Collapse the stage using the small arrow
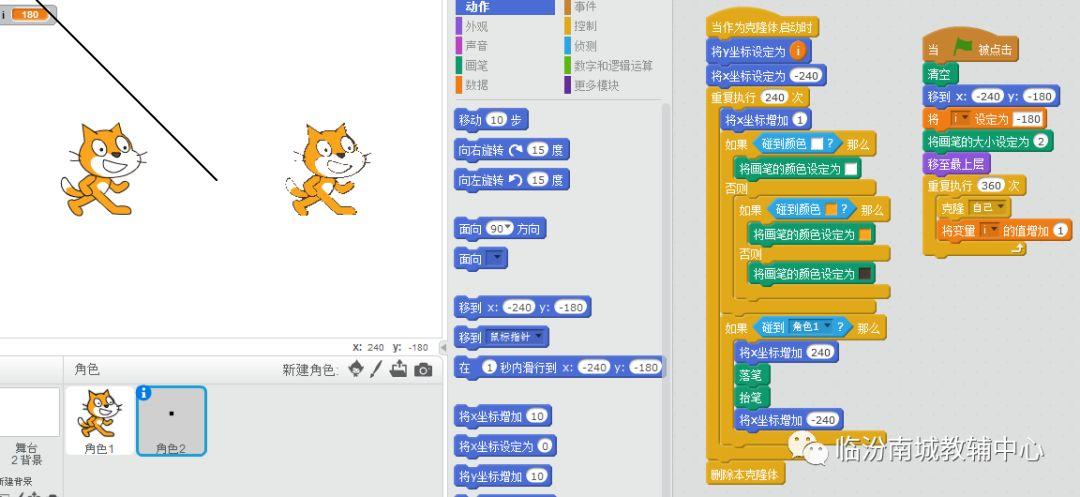 click(444, 348)
